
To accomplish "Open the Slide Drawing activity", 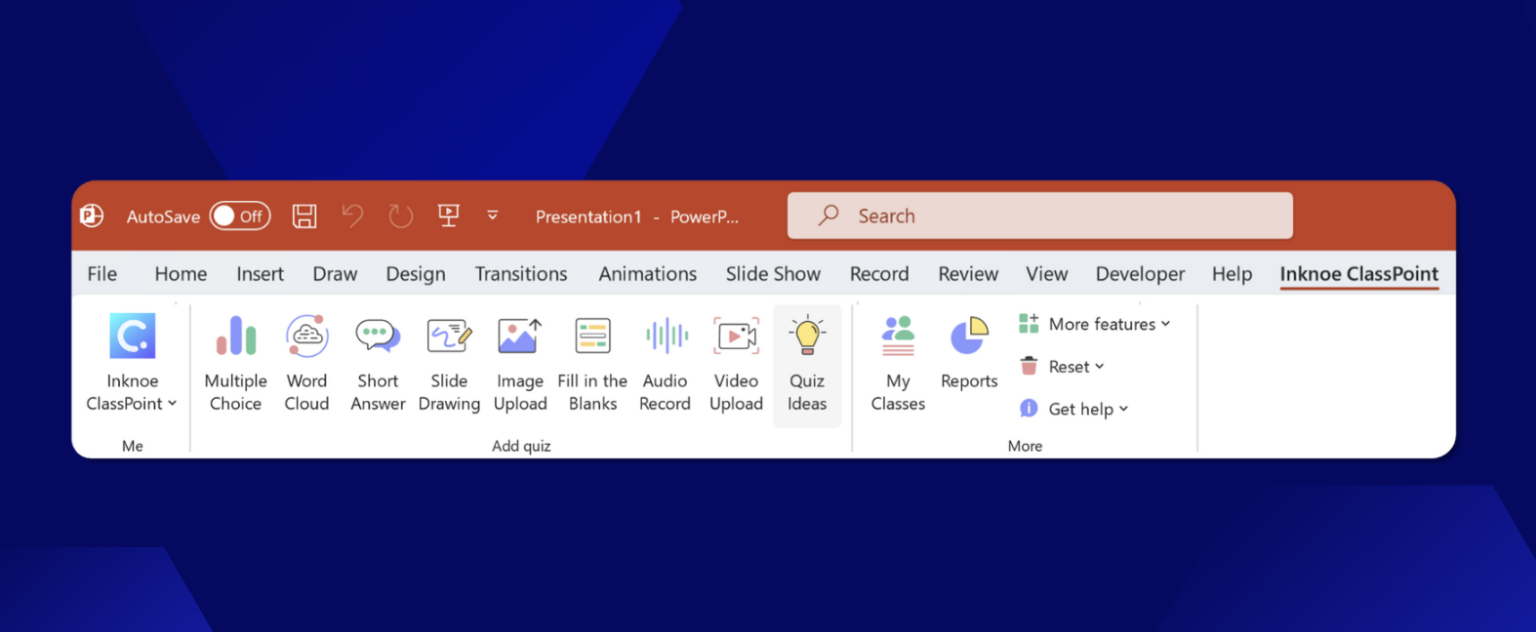I will click(449, 360).
